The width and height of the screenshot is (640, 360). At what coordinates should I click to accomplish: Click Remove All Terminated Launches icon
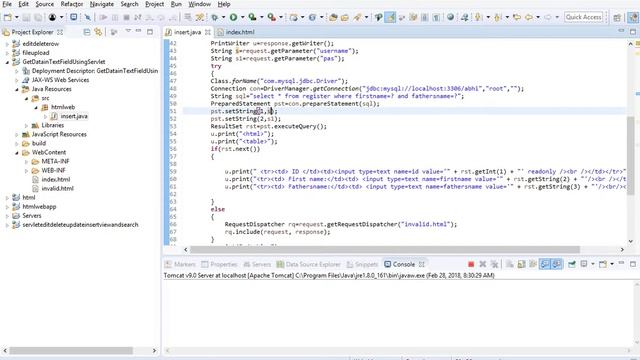494,264
